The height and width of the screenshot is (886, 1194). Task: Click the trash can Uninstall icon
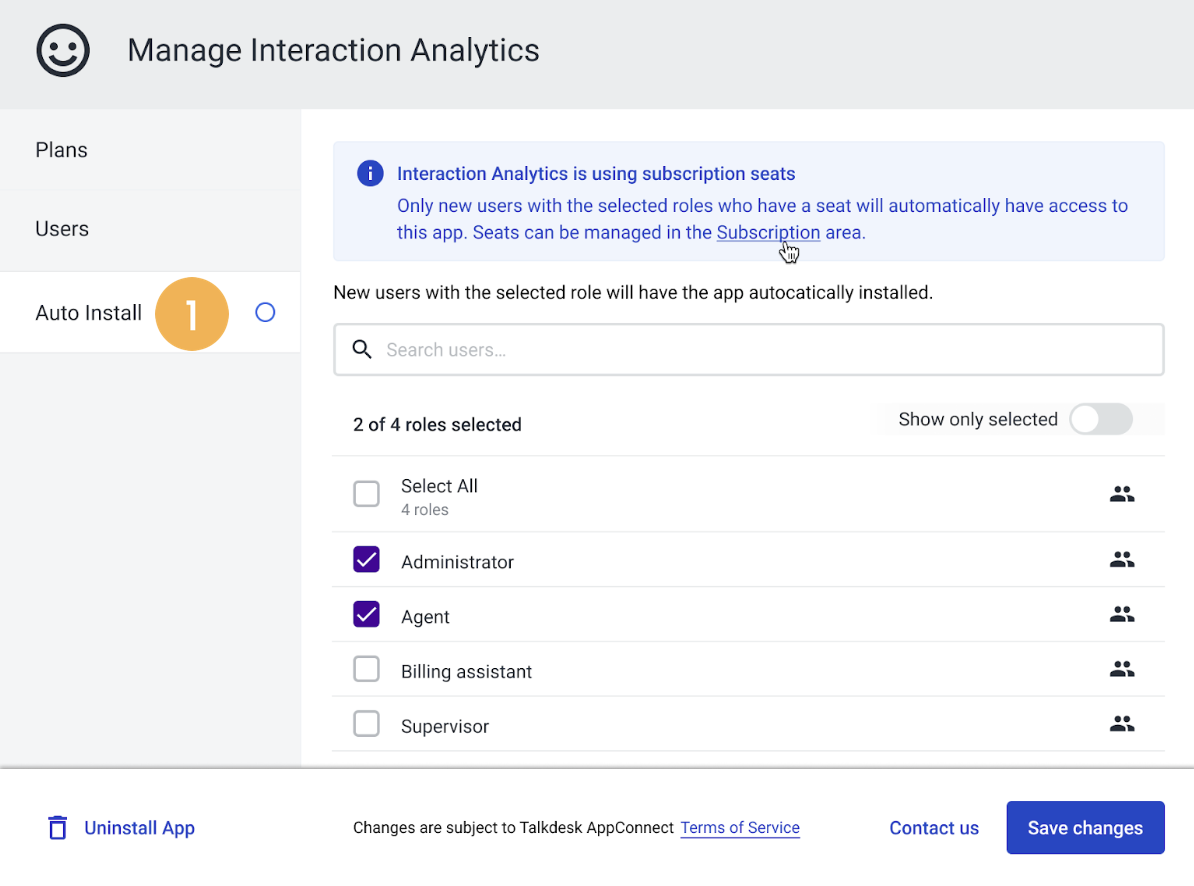[58, 827]
